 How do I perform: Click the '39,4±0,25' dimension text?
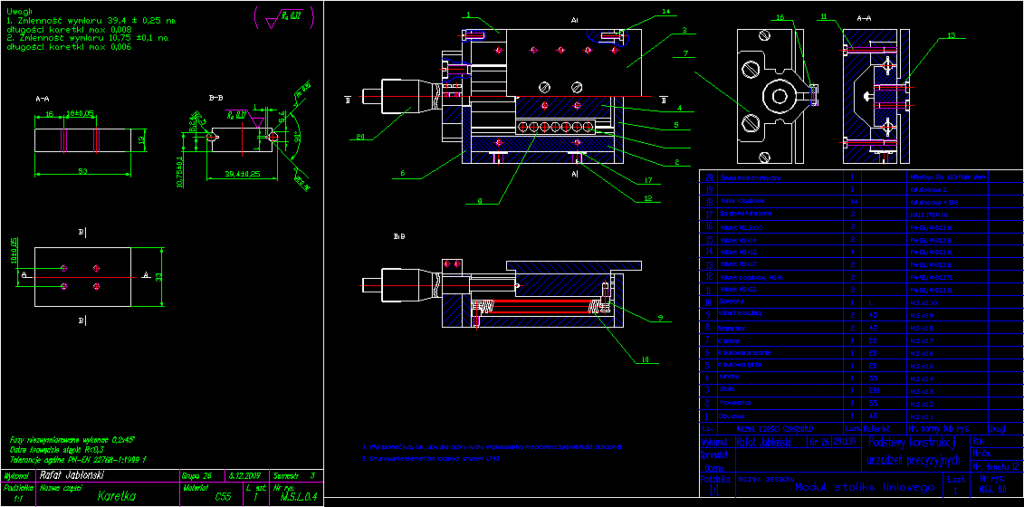(240, 174)
